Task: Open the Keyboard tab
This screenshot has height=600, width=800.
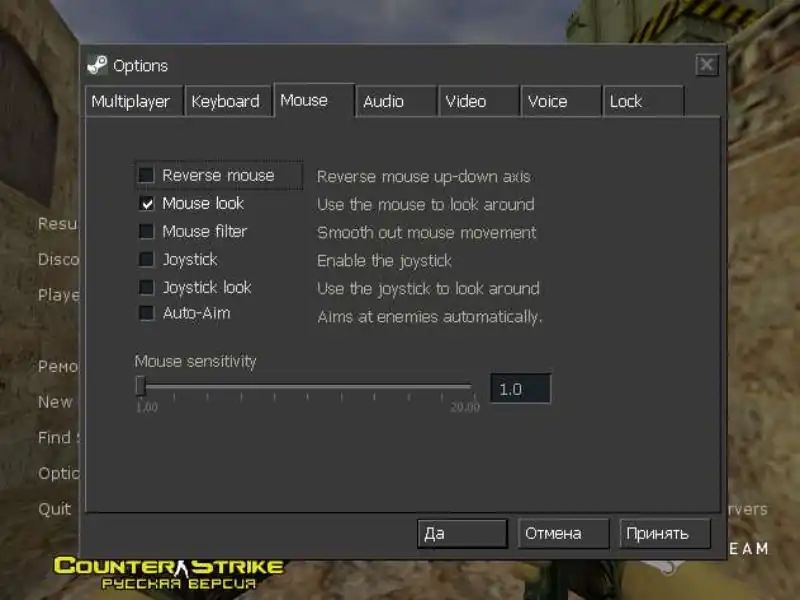Action: (228, 101)
